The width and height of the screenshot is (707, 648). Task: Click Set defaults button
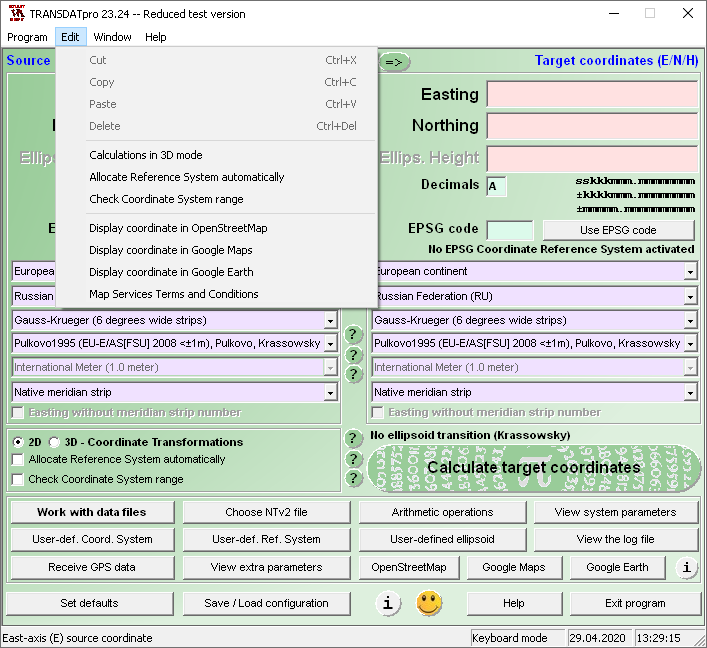pyautogui.click(x=90, y=603)
